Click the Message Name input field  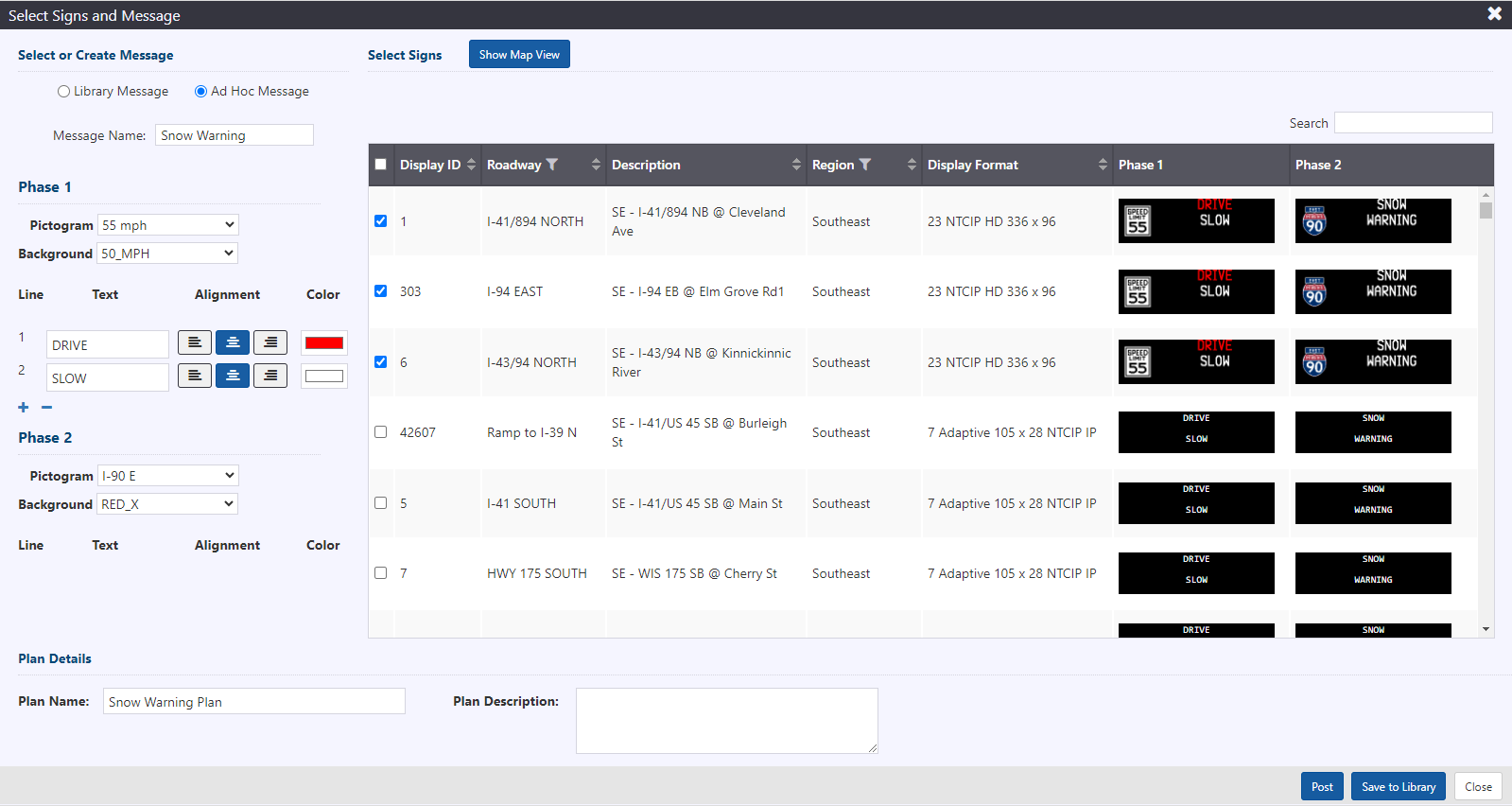tap(235, 135)
